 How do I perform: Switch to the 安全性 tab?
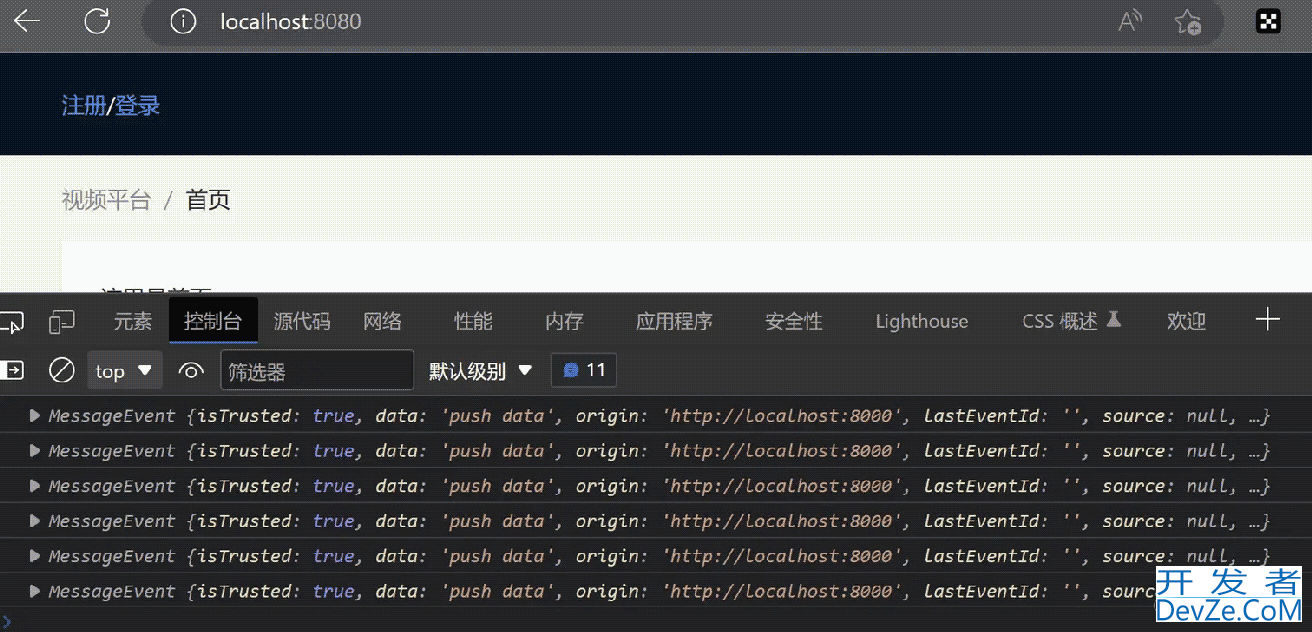point(794,321)
